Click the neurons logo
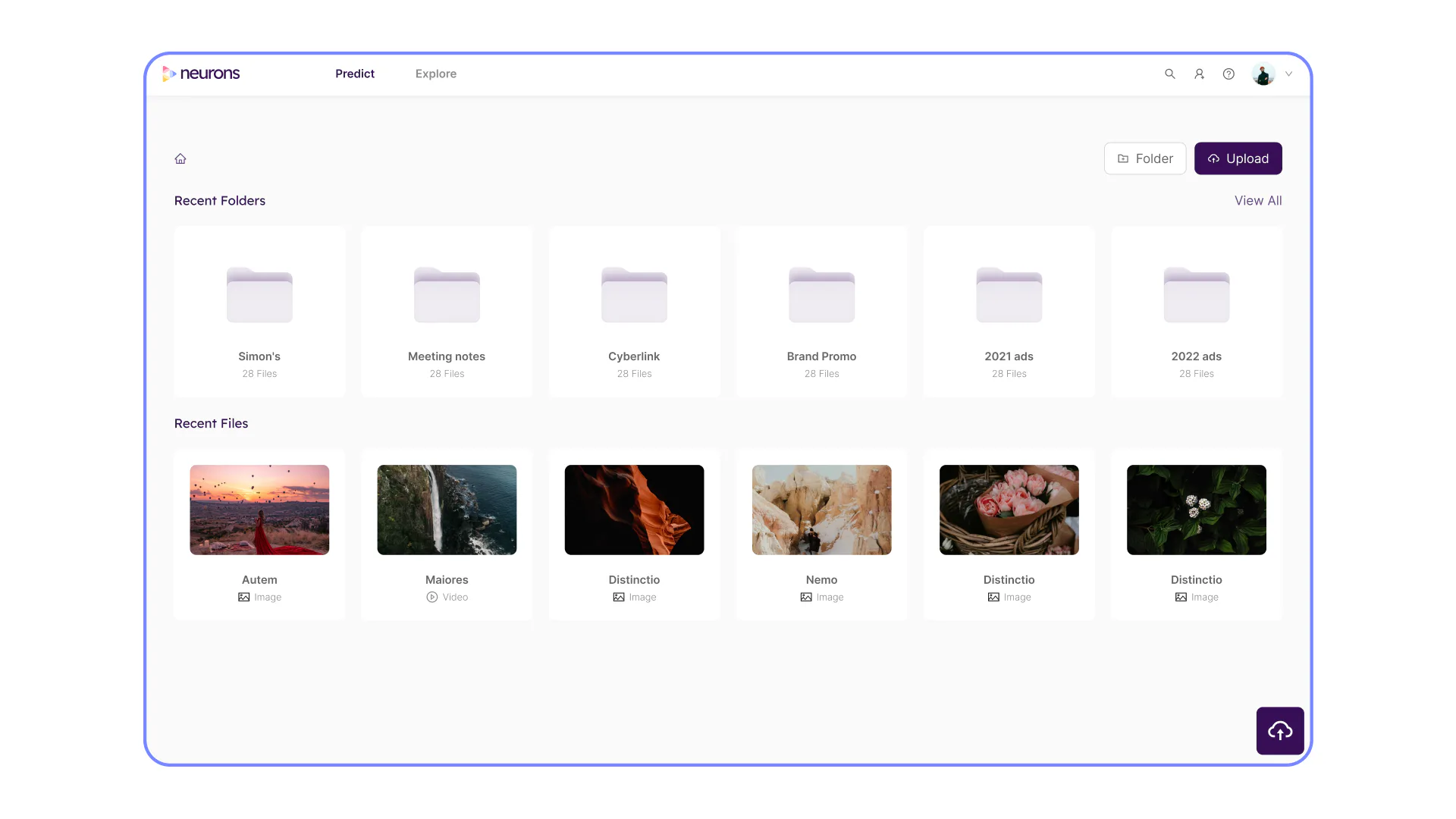The width and height of the screenshot is (1456, 819). [201, 74]
